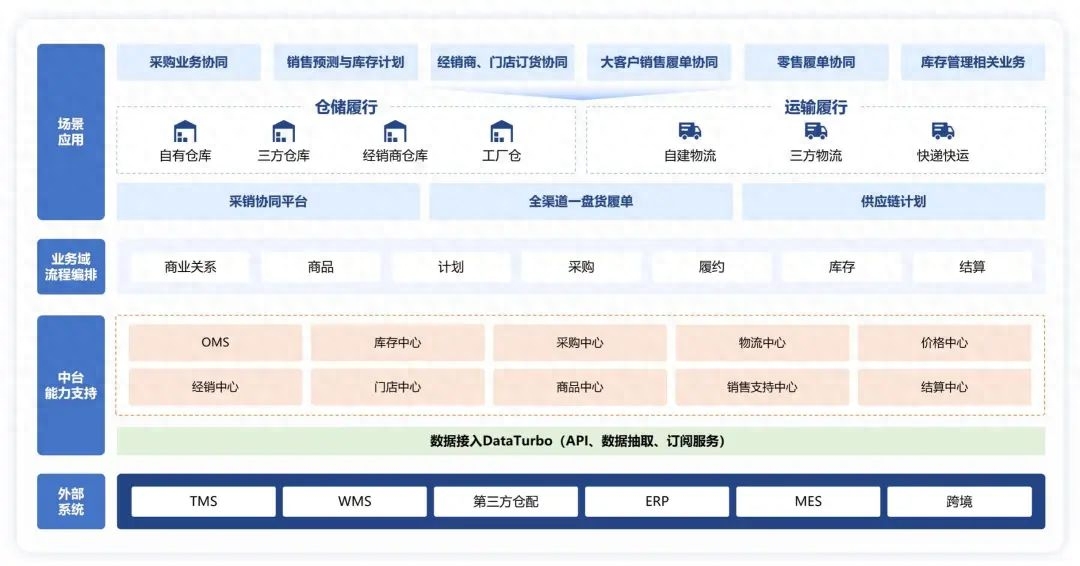Screen dimensions: 1080x566
Task: Click the 销售支持中心 capability box
Action: (x=762, y=387)
